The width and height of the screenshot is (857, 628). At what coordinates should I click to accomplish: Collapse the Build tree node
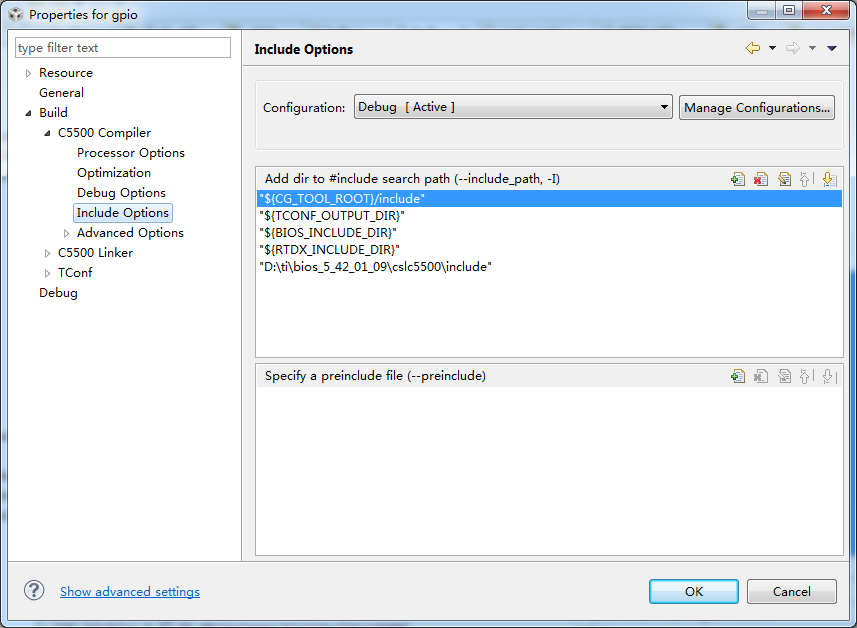[28, 113]
